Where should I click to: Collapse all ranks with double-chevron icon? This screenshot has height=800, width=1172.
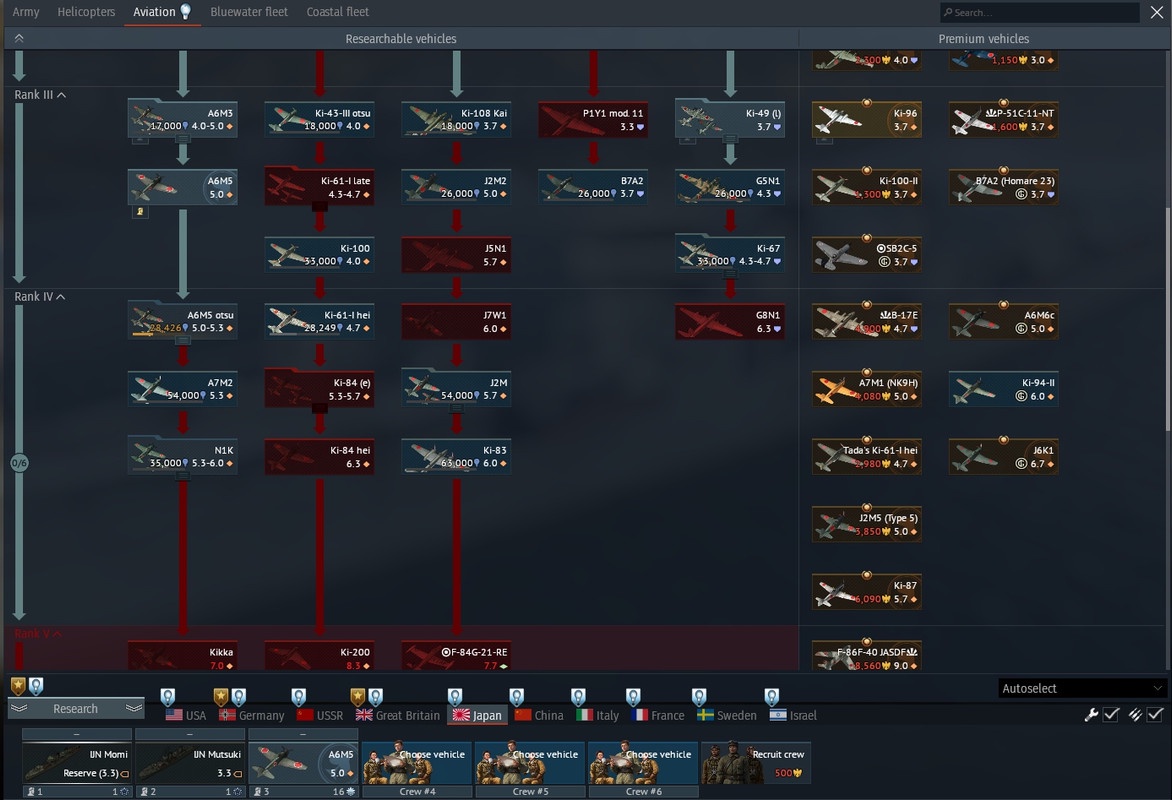click(19, 38)
